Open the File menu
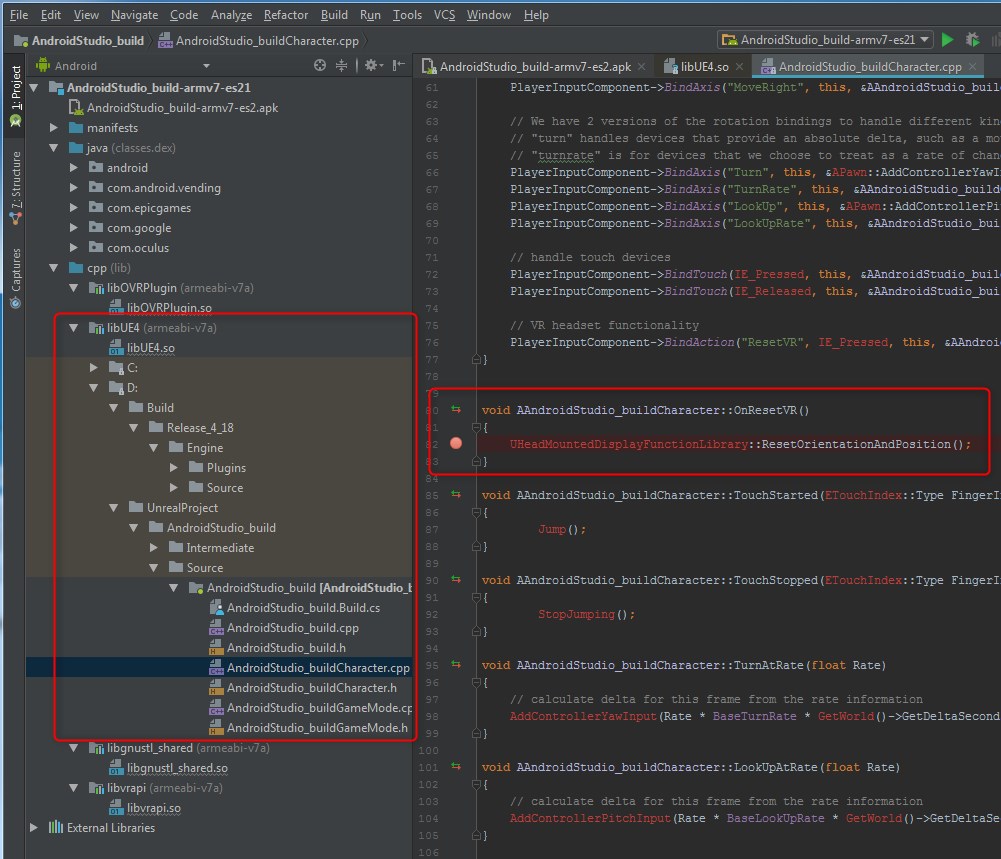The image size is (1001, 859). [x=19, y=15]
